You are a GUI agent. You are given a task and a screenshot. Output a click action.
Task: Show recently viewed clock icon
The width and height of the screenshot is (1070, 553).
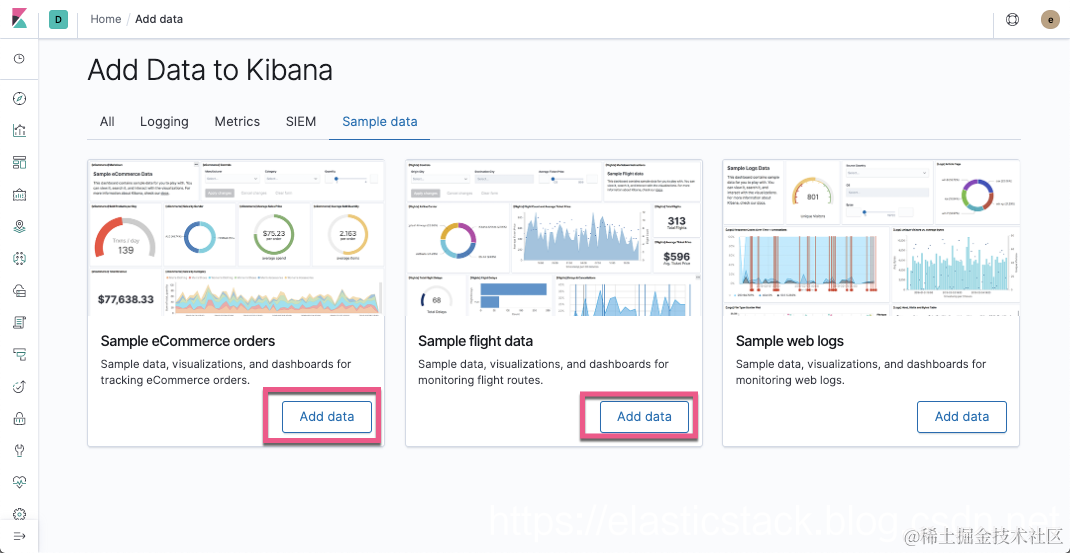[19, 59]
